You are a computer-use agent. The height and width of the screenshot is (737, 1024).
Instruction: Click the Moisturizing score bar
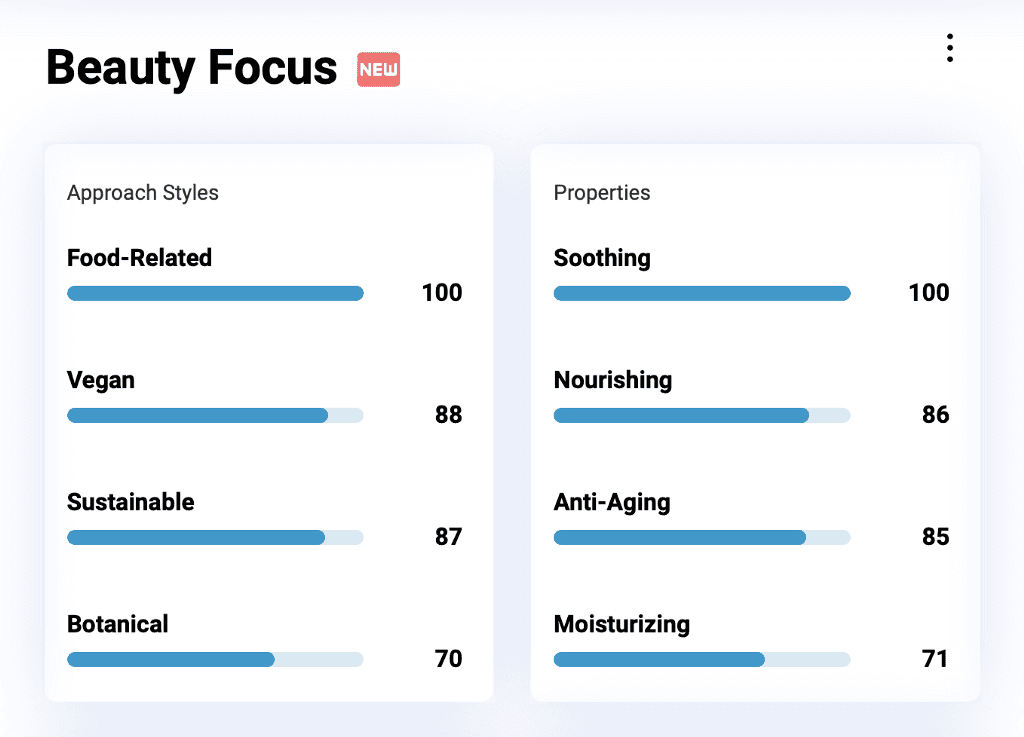click(x=701, y=659)
